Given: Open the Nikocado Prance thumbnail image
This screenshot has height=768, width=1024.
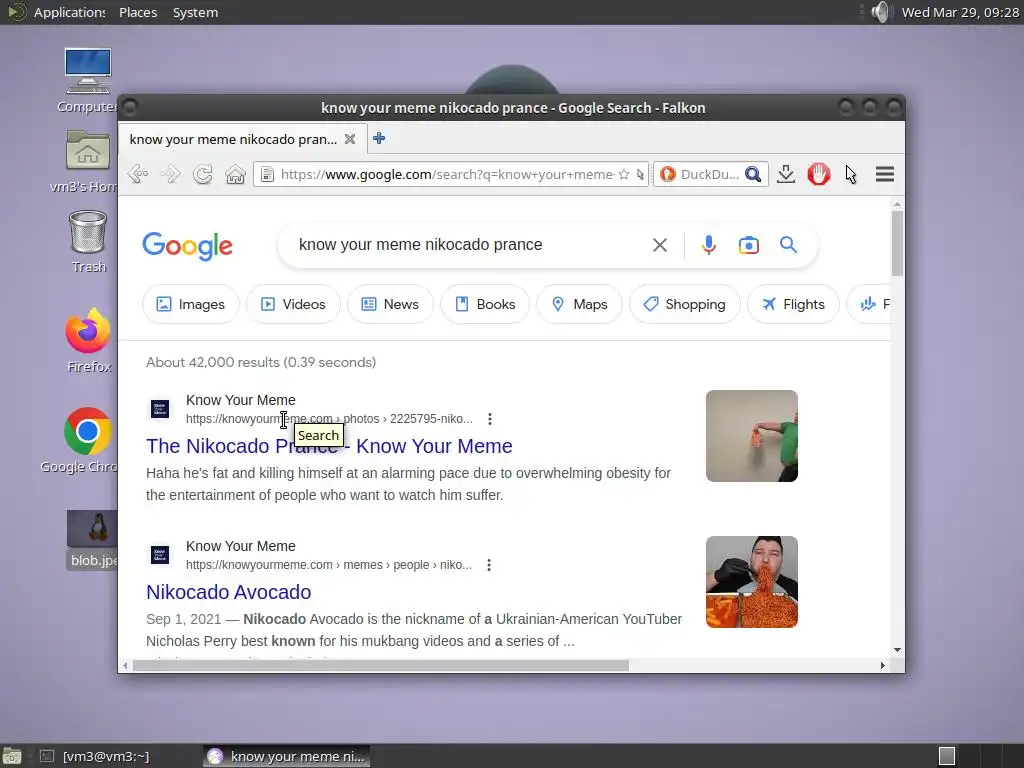Looking at the screenshot, I should click(752, 436).
